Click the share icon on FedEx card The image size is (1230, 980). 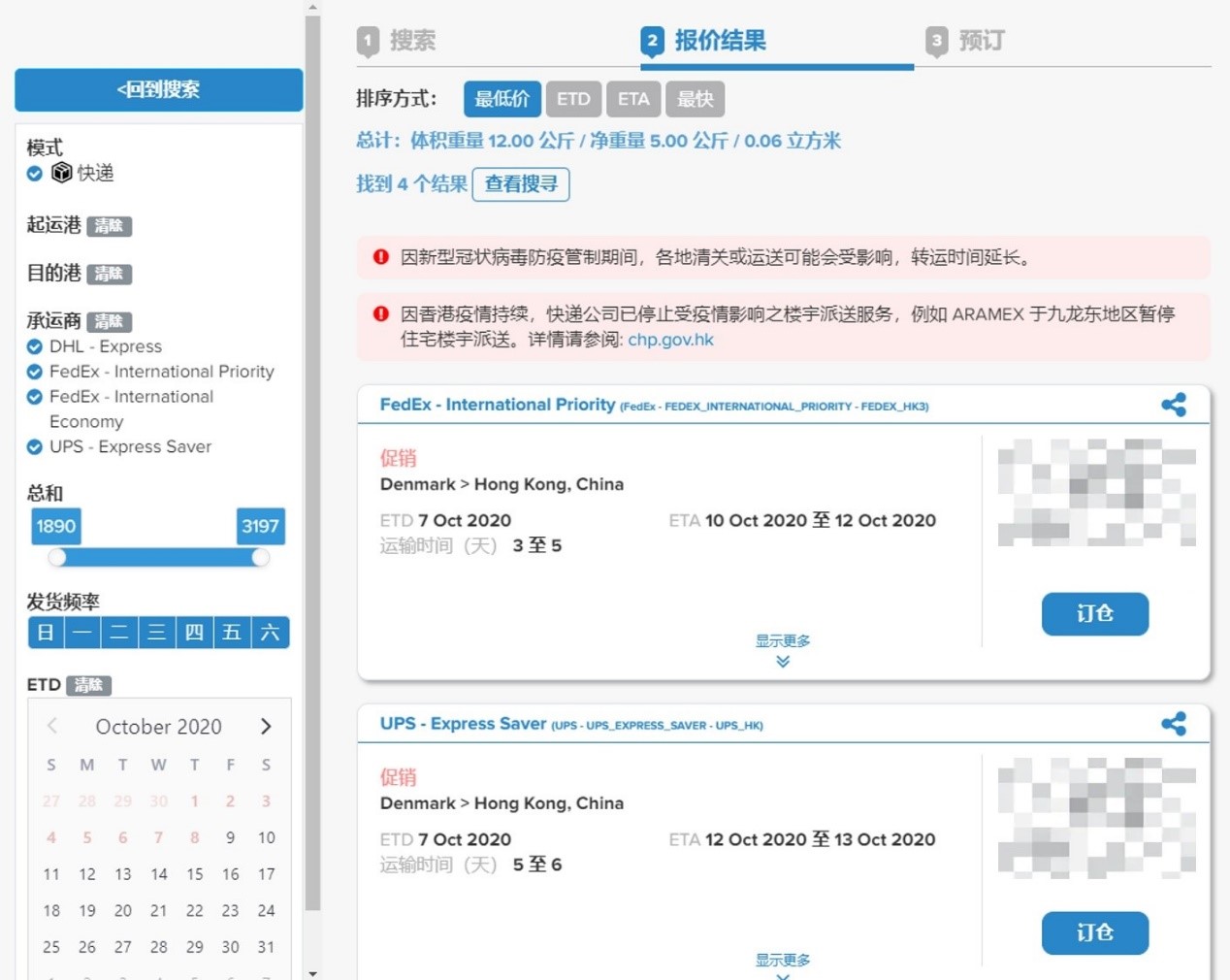pyautogui.click(x=1174, y=405)
